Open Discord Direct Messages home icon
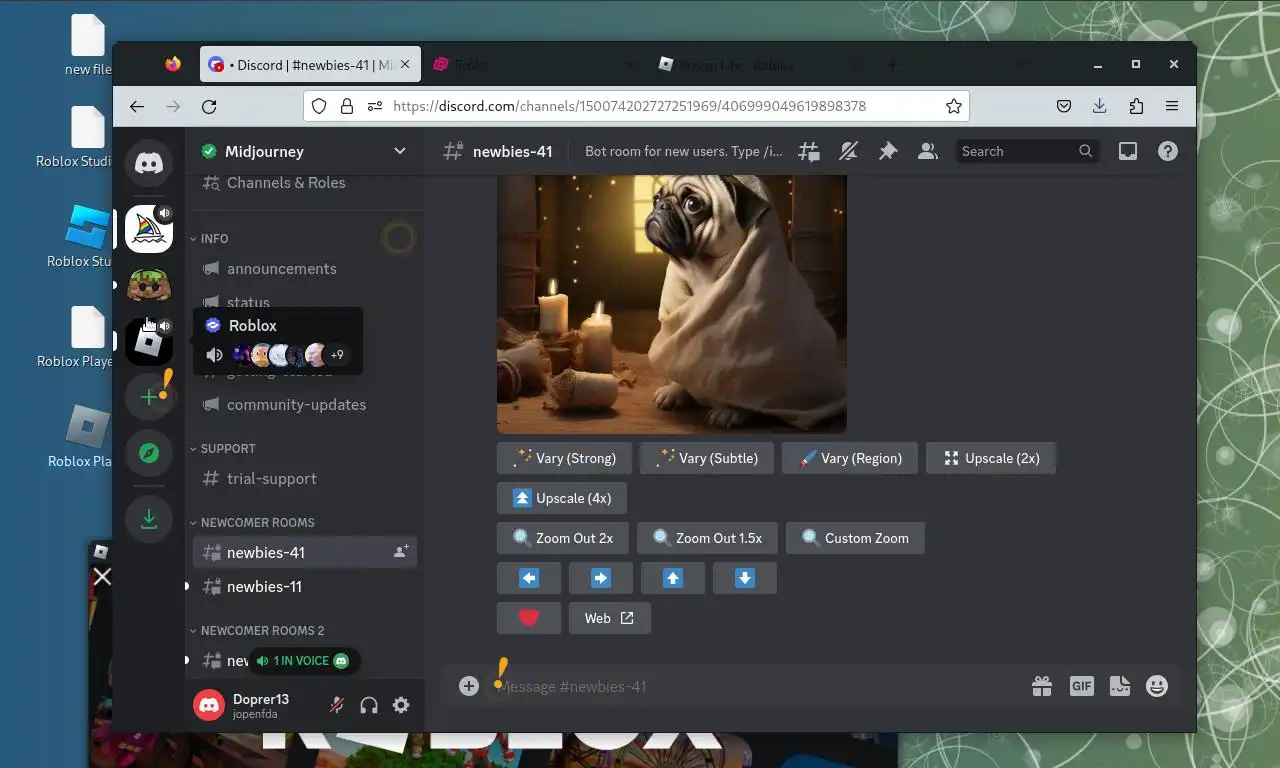This screenshot has height=768, width=1280. [x=149, y=163]
